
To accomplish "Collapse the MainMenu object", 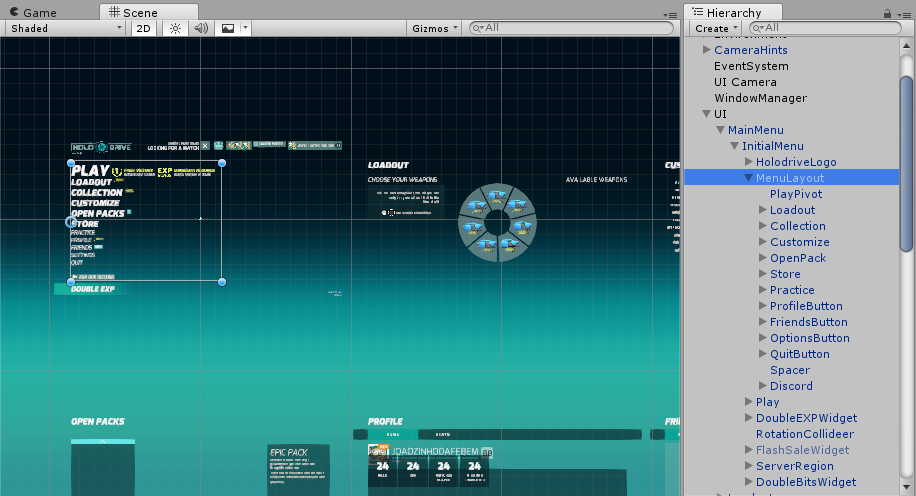I will pos(720,130).
